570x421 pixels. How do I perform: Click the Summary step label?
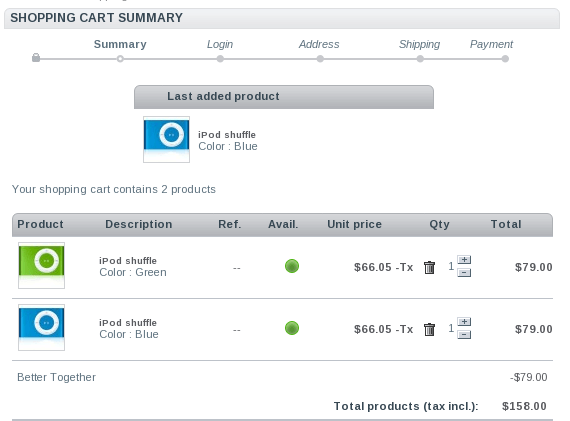click(120, 44)
